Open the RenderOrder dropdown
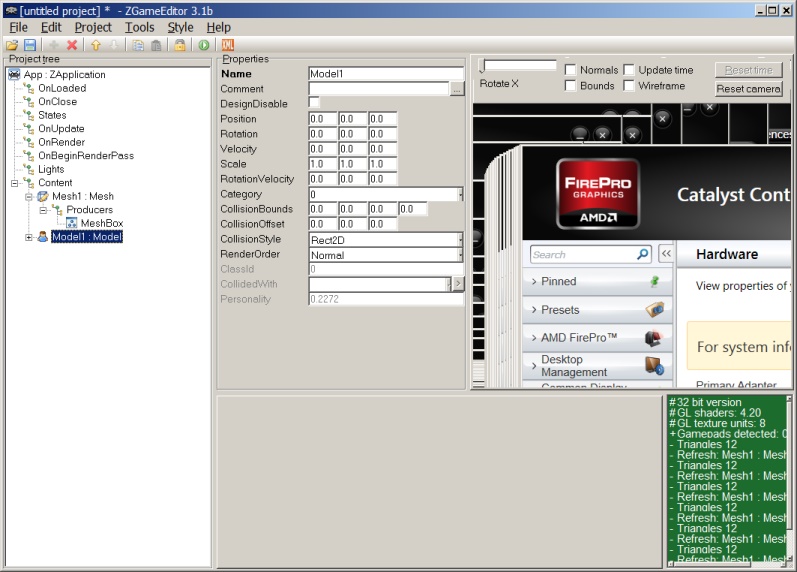The image size is (797, 572). pos(461,255)
